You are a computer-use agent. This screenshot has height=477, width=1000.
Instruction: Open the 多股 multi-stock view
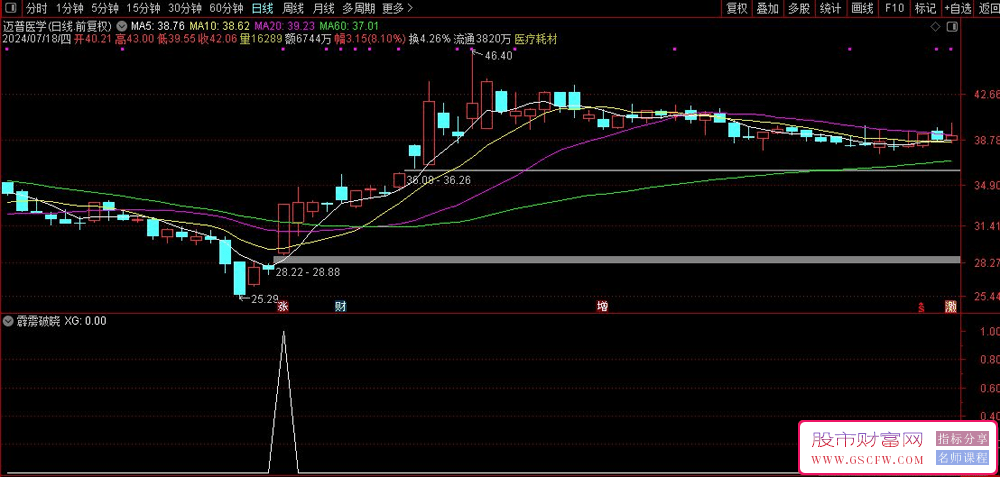click(799, 8)
